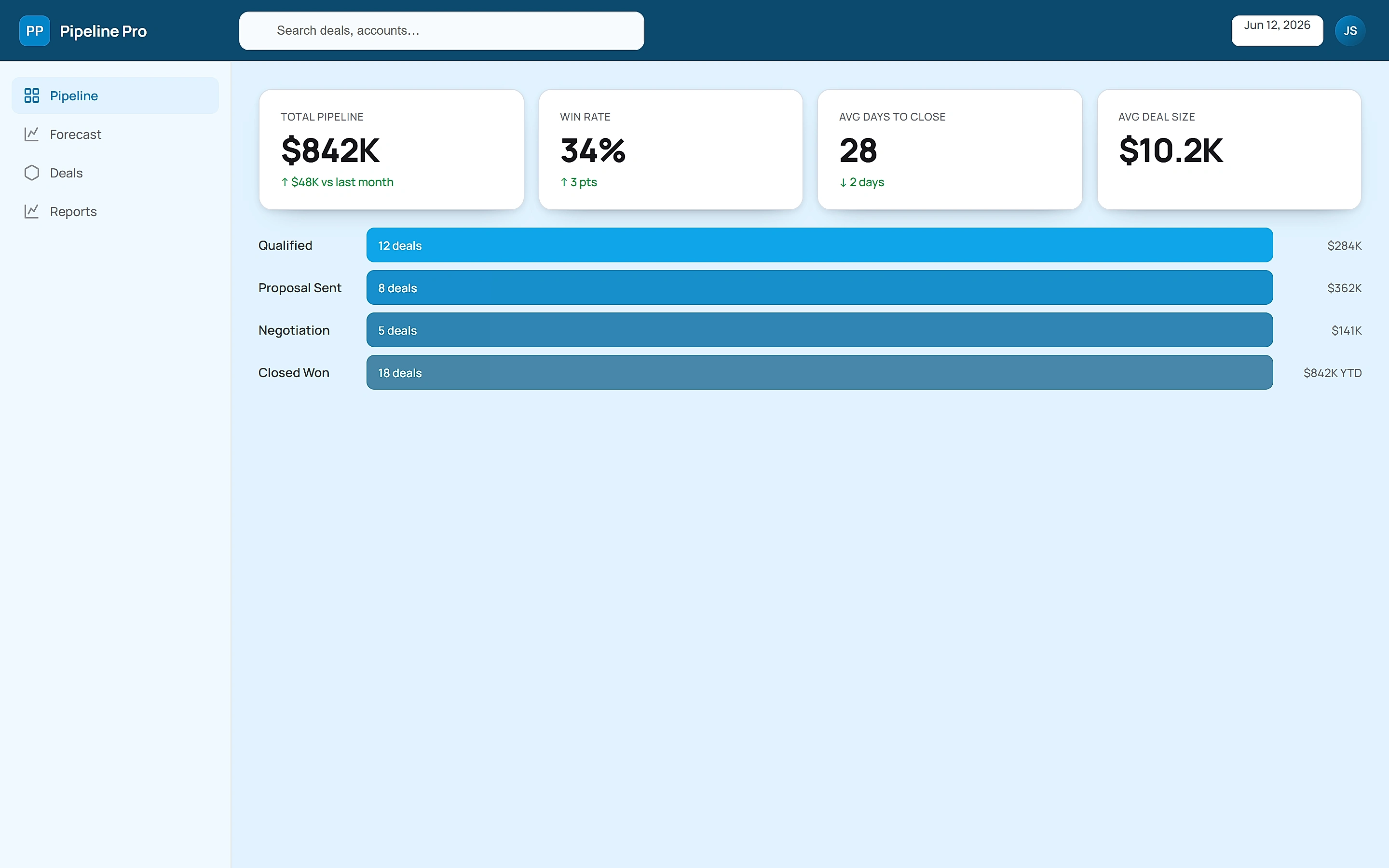This screenshot has width=1389, height=868.
Task: Open the Avg Days to Close card
Action: pos(950,149)
